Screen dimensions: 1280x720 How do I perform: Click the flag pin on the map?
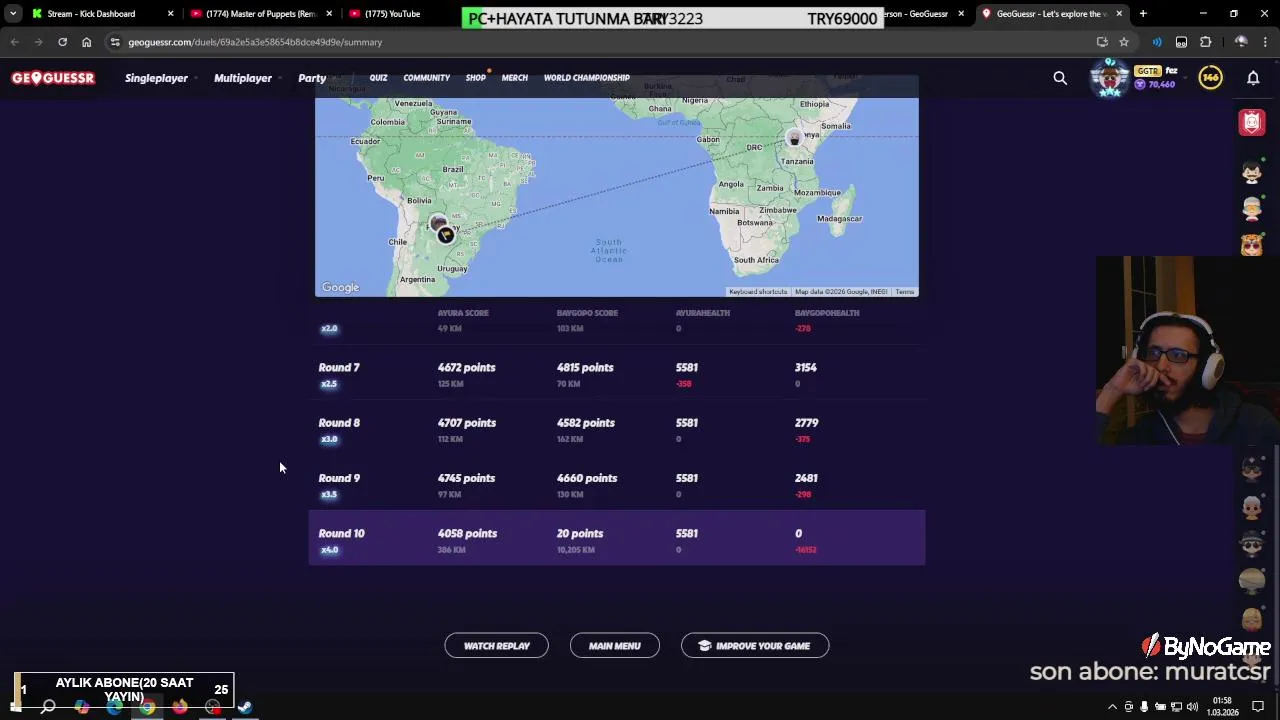pyautogui.click(x=445, y=235)
